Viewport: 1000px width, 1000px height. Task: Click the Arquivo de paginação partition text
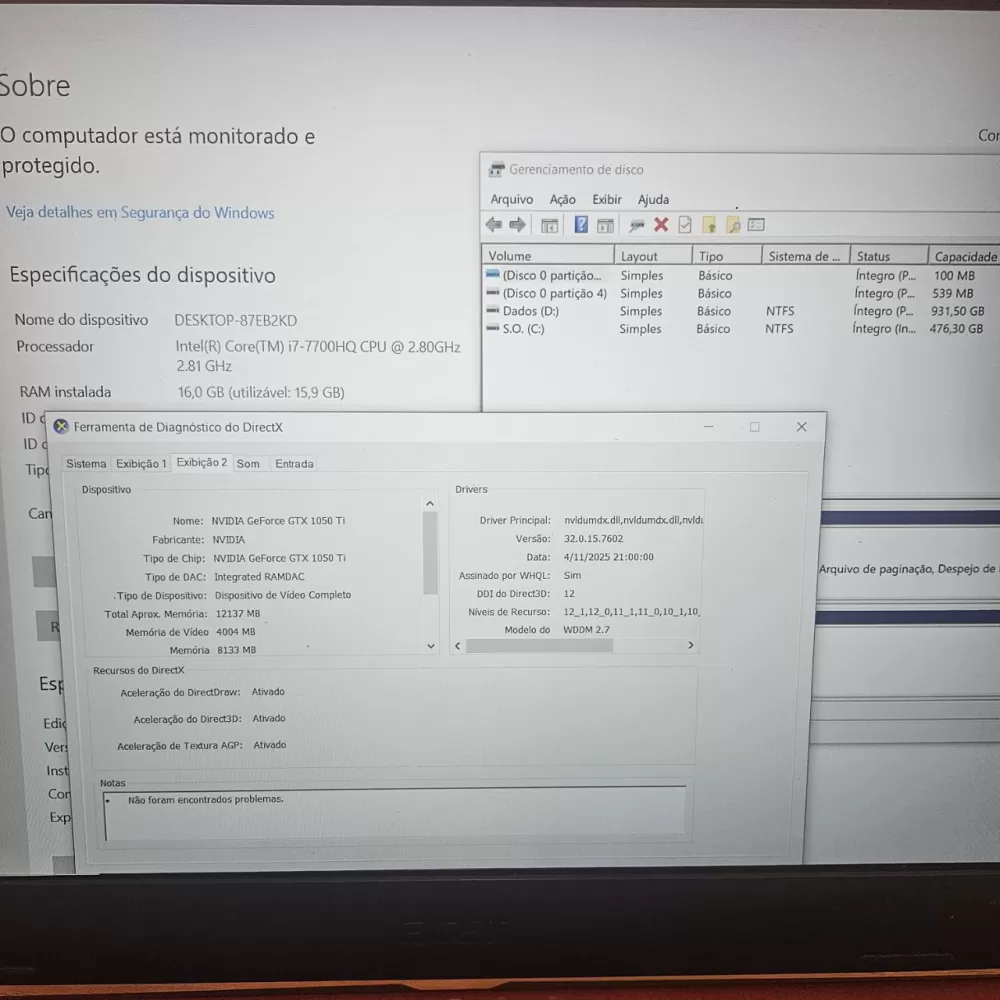[907, 569]
